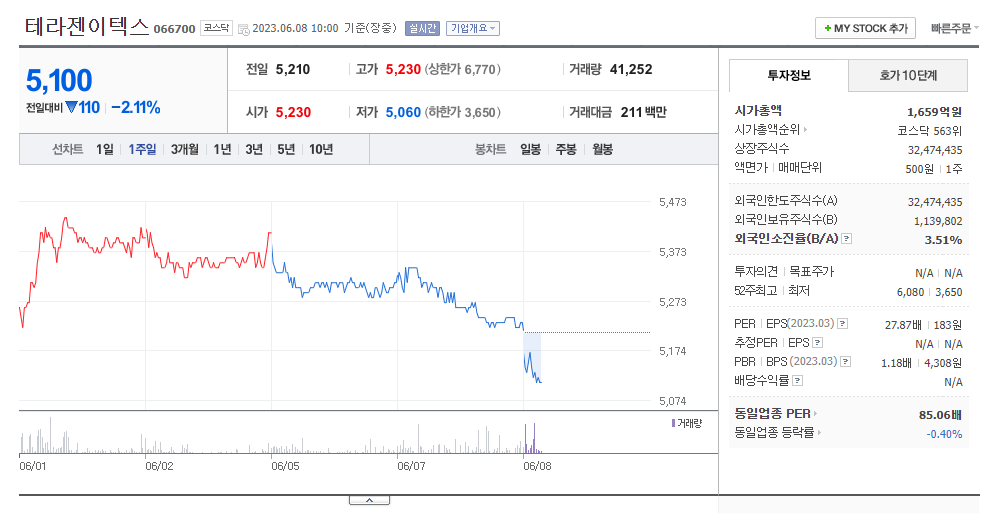Select the 3년 line chart period
Viewport: 1000px width, 513px height.
click(x=254, y=149)
